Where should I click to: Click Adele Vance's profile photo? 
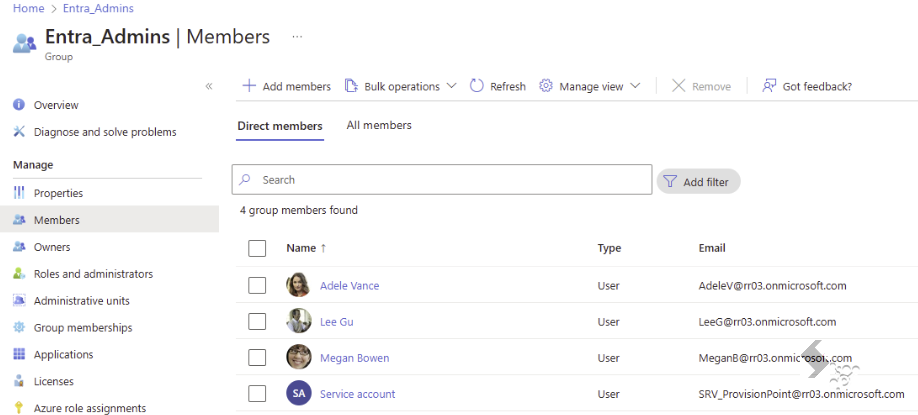299,285
